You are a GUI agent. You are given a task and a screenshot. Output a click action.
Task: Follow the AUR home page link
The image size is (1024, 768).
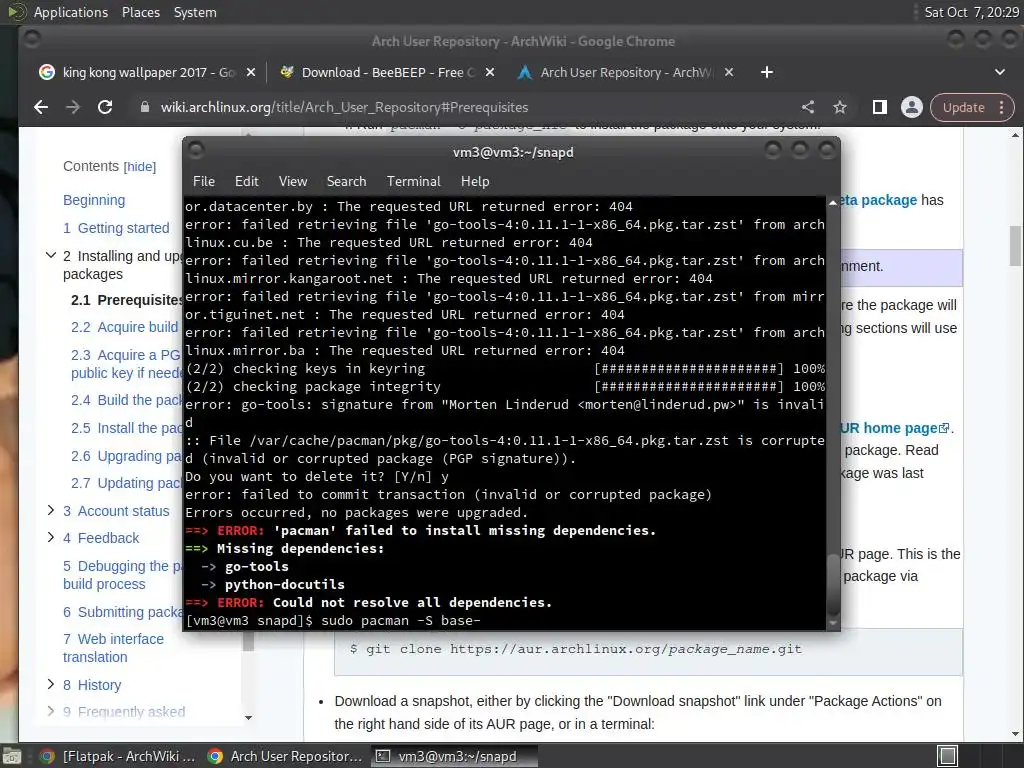click(x=894, y=428)
